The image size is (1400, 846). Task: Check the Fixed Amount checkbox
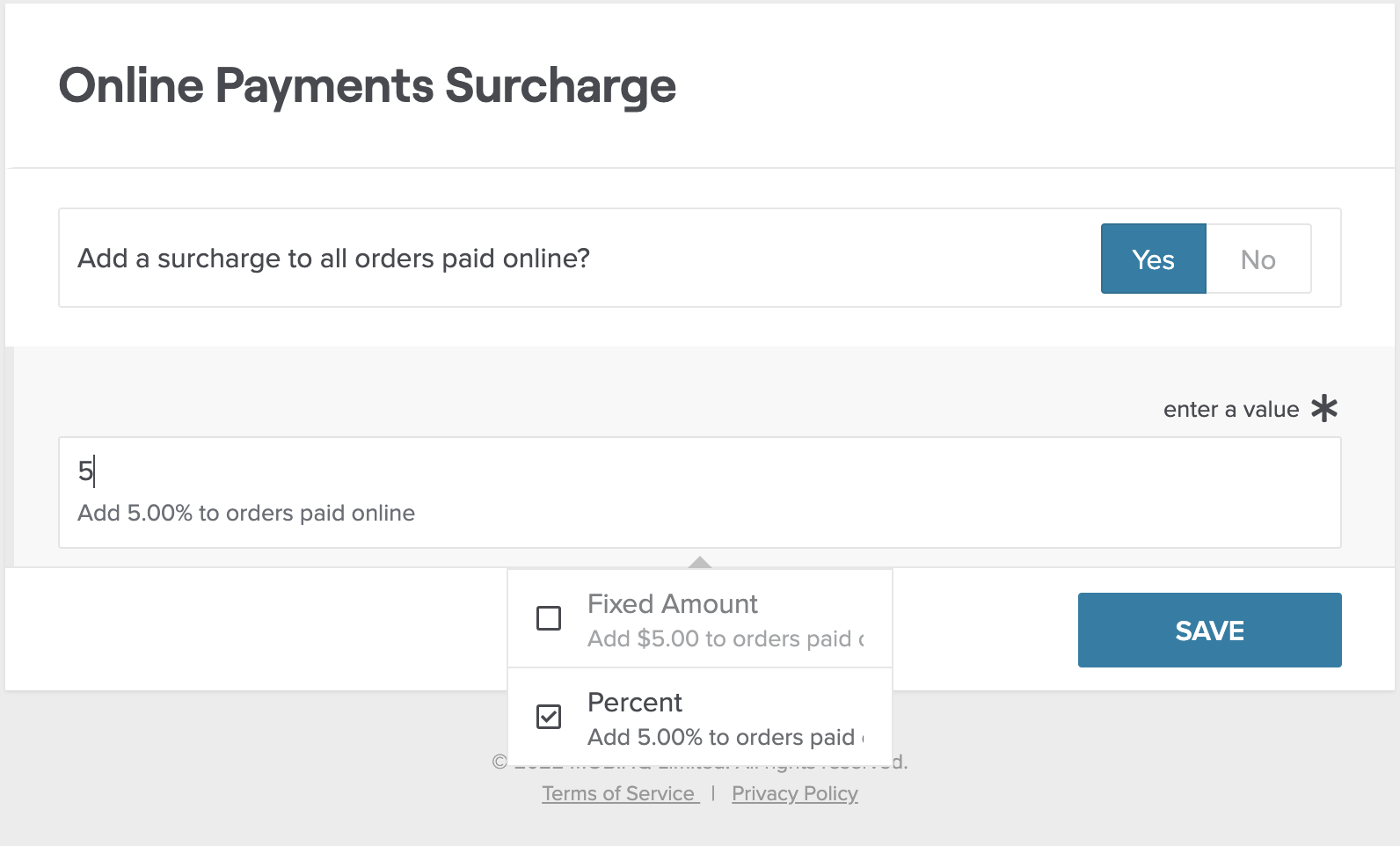coord(549,618)
